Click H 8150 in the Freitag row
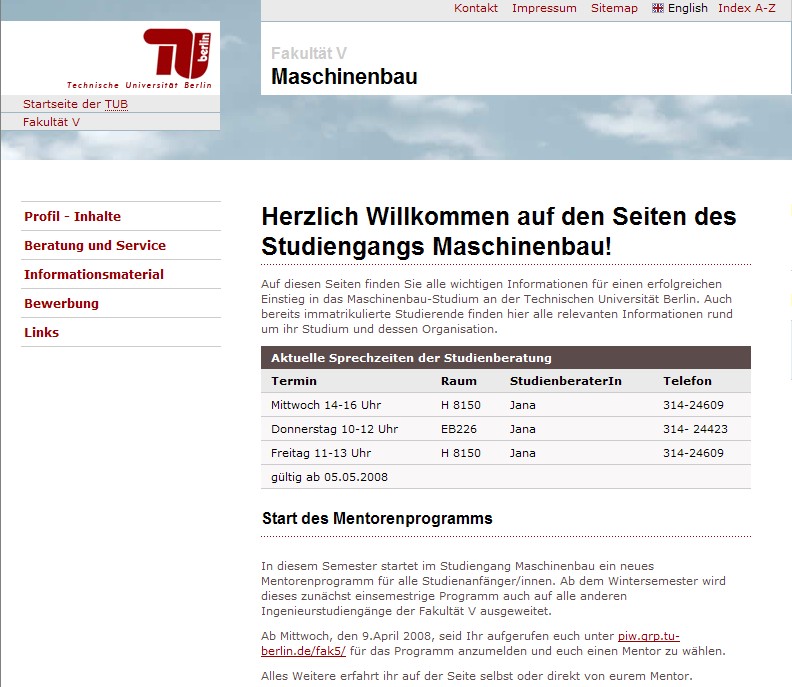The width and height of the screenshot is (792, 687). pyautogui.click(x=461, y=453)
